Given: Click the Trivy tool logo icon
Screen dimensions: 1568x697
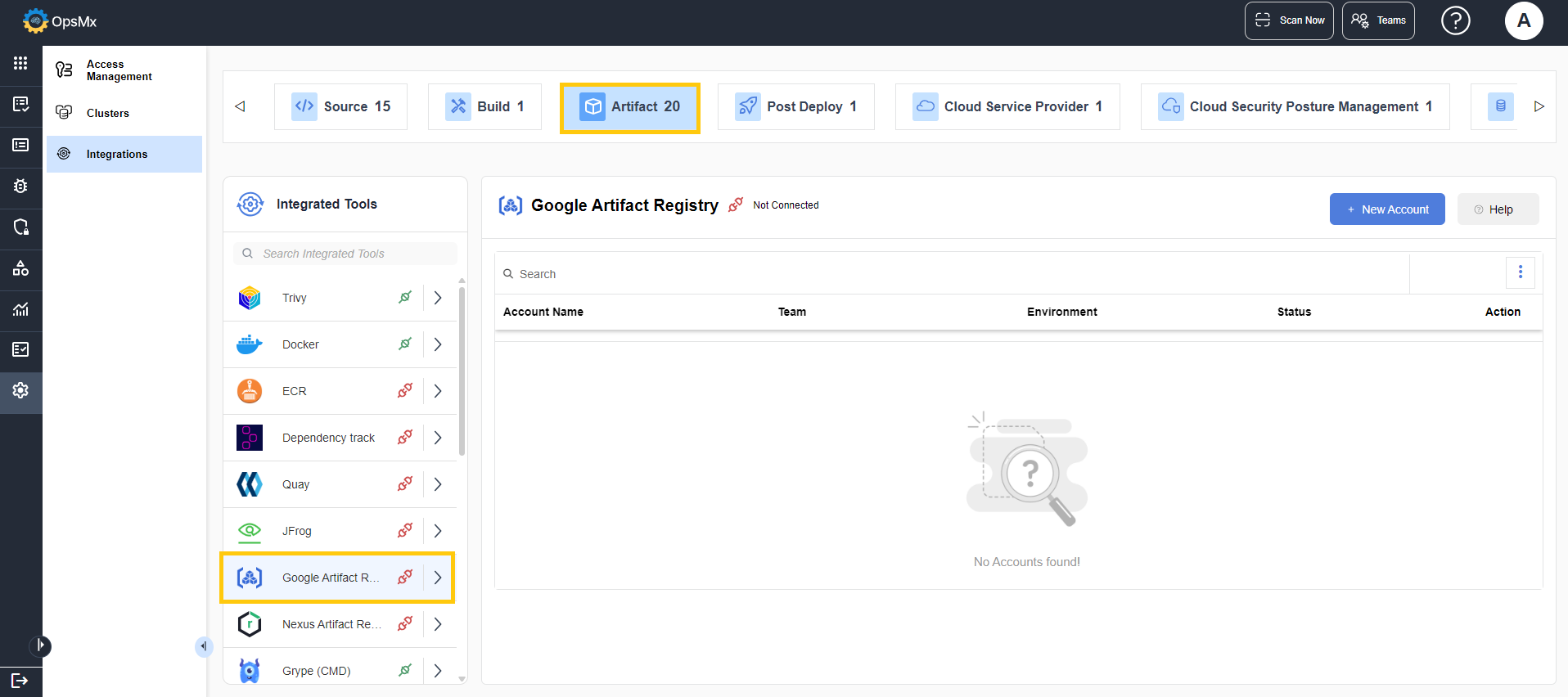Looking at the screenshot, I should pyautogui.click(x=250, y=298).
